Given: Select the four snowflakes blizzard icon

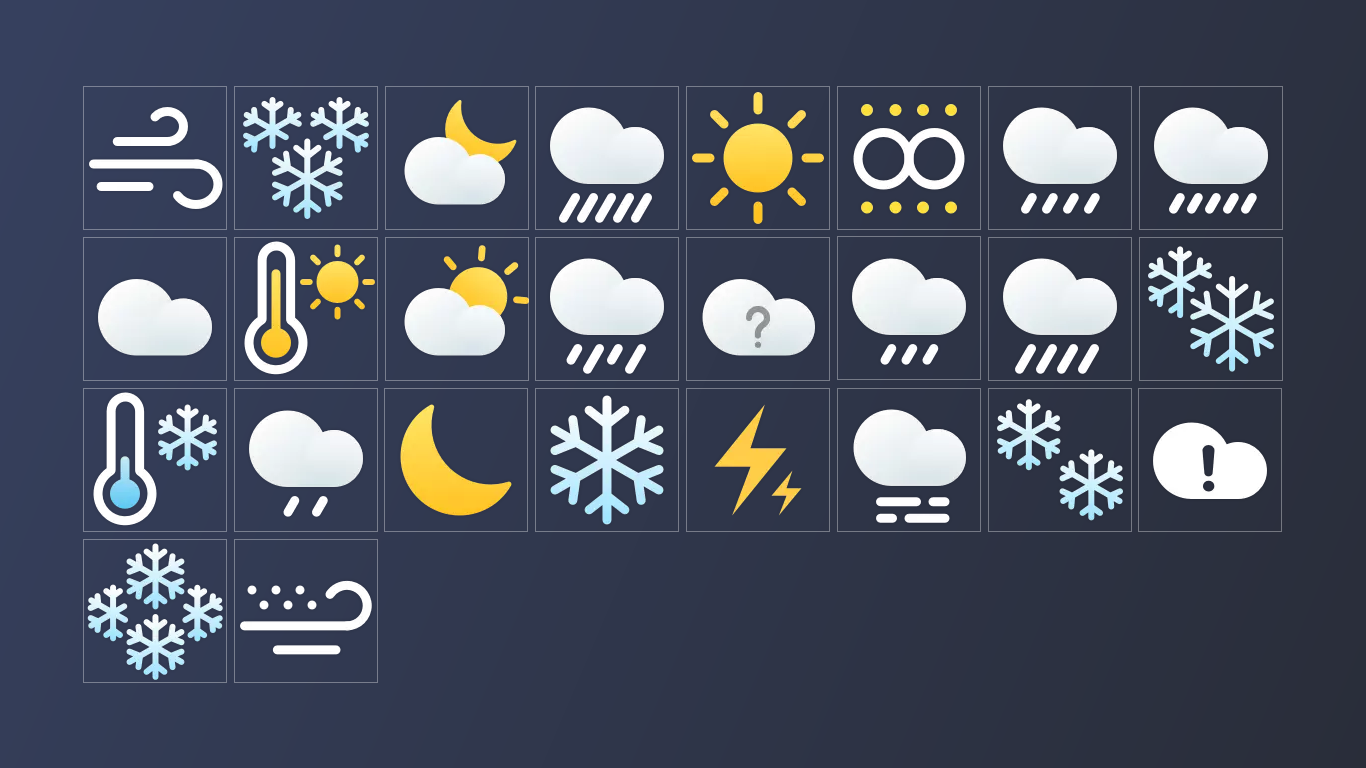Looking at the screenshot, I should click(155, 611).
